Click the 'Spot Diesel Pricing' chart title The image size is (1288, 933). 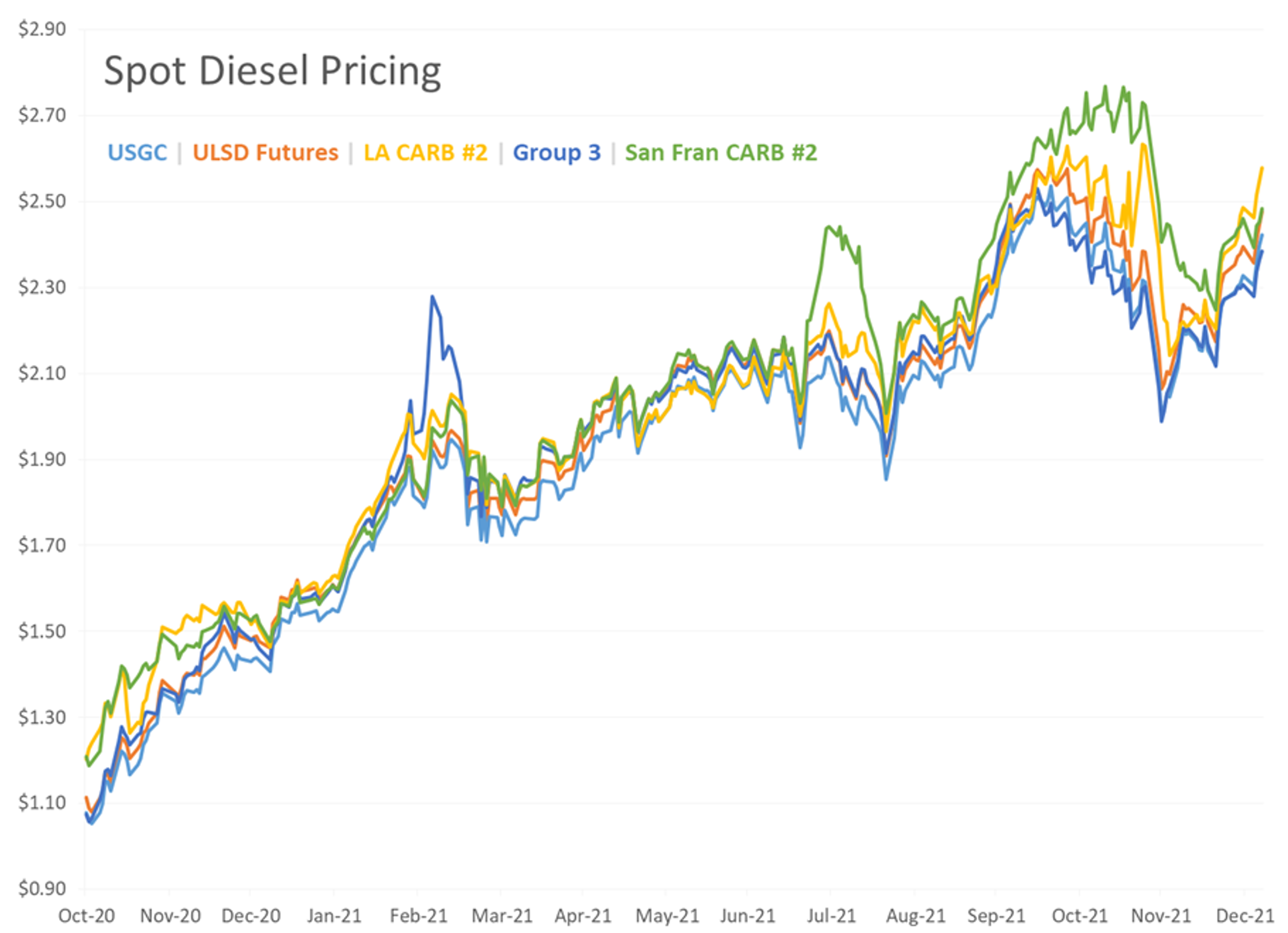coord(273,71)
